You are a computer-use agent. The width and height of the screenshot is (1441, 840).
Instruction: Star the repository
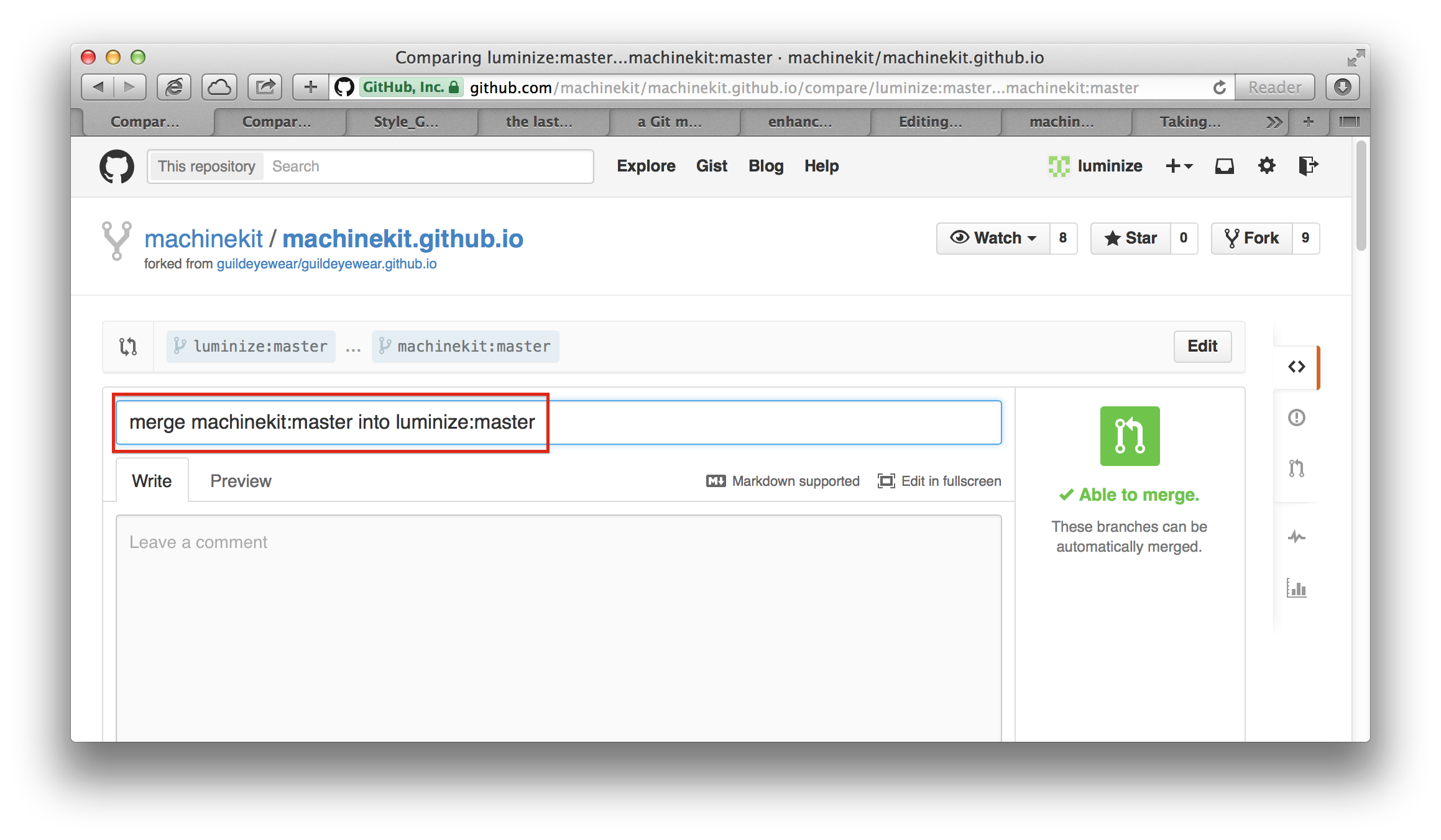[x=1130, y=238]
